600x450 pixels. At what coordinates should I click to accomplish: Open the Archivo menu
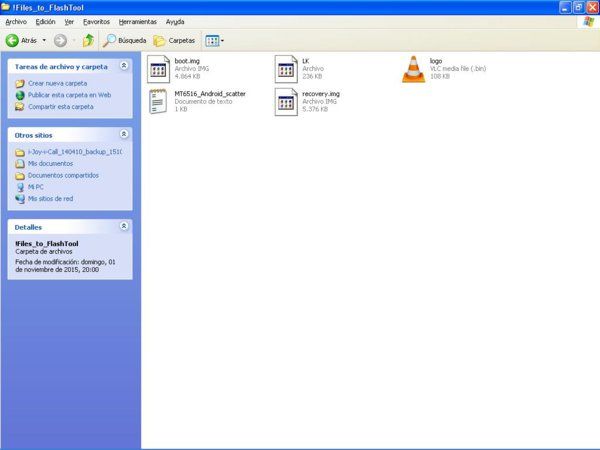coord(16,22)
